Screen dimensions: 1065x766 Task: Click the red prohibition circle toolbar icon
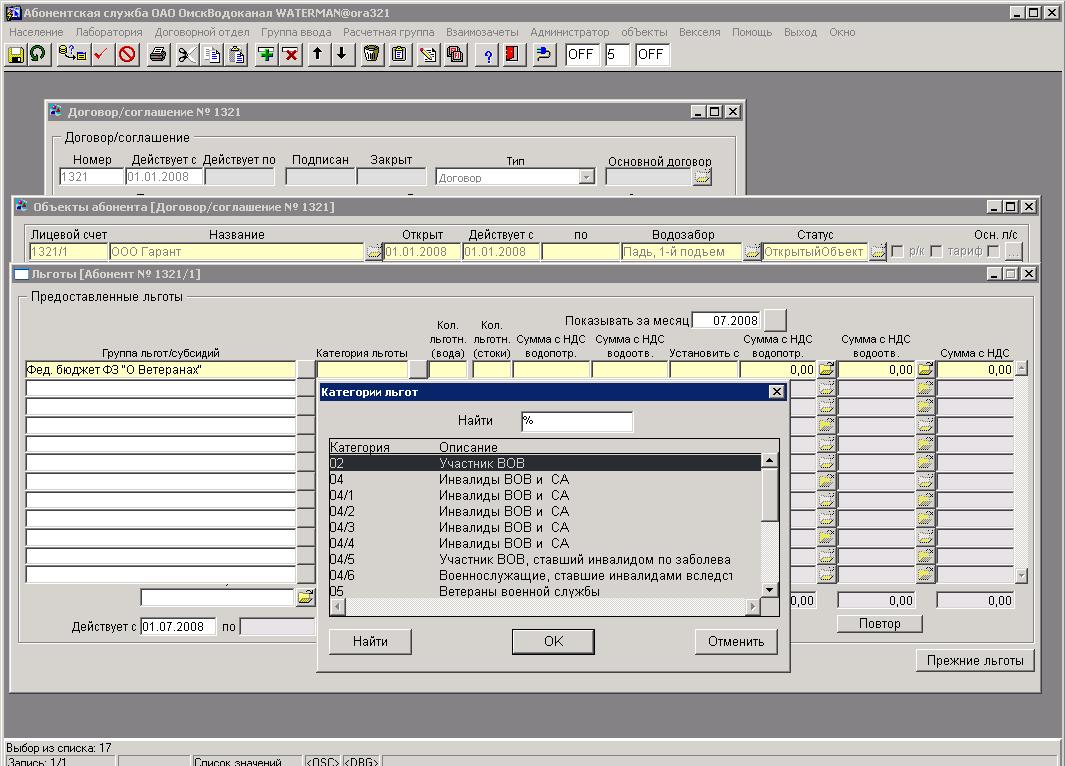(x=127, y=55)
